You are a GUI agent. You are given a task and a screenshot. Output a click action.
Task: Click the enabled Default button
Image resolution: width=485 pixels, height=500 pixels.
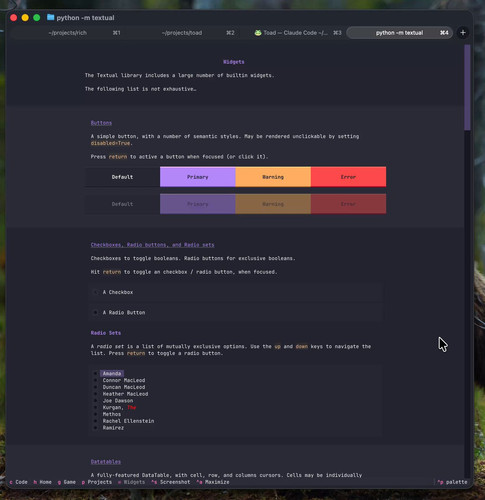[x=122, y=177]
